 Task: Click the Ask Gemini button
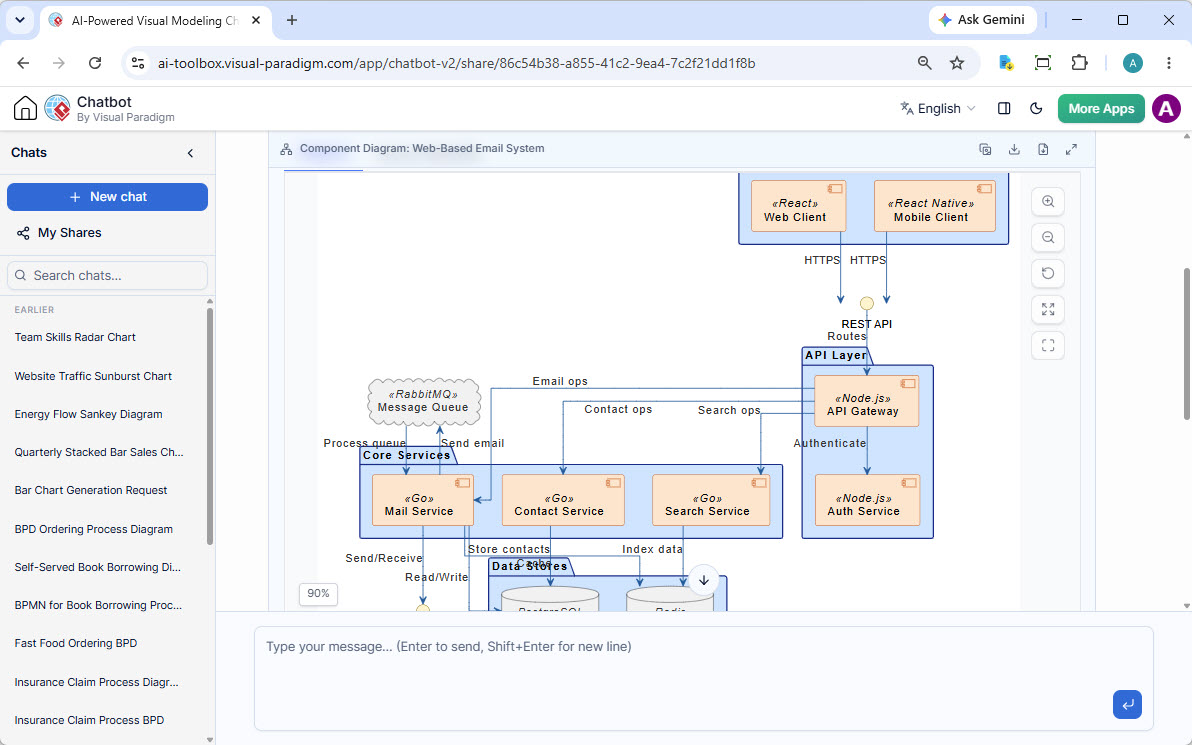[x=982, y=21]
